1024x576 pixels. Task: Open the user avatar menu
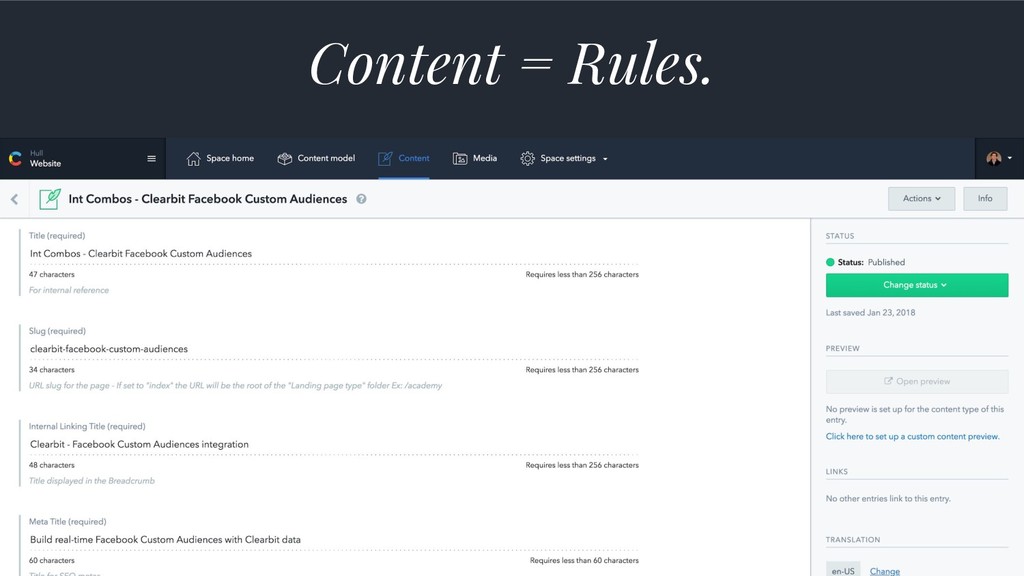point(999,158)
